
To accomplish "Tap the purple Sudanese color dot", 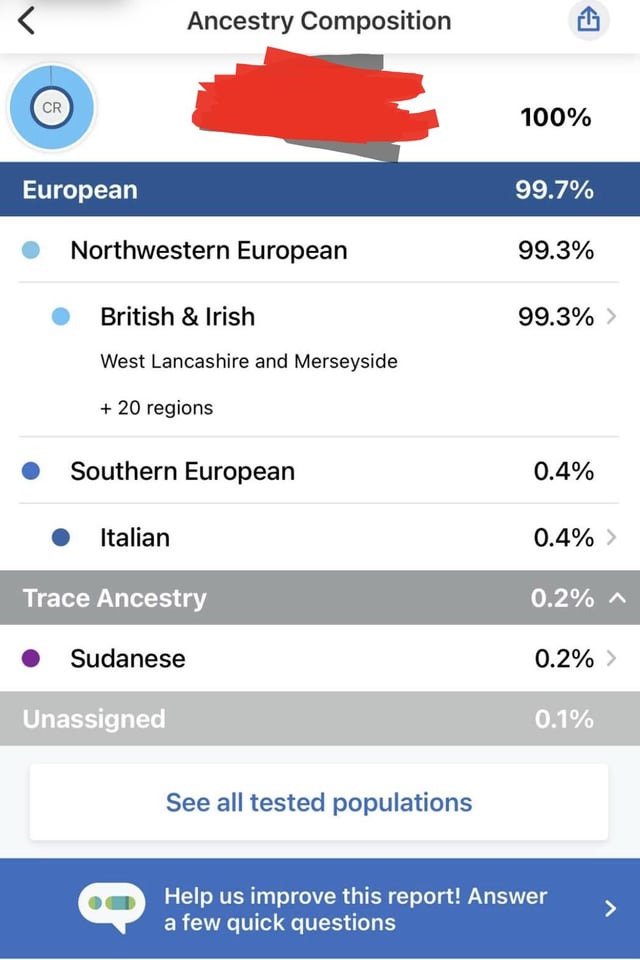I will (30, 658).
